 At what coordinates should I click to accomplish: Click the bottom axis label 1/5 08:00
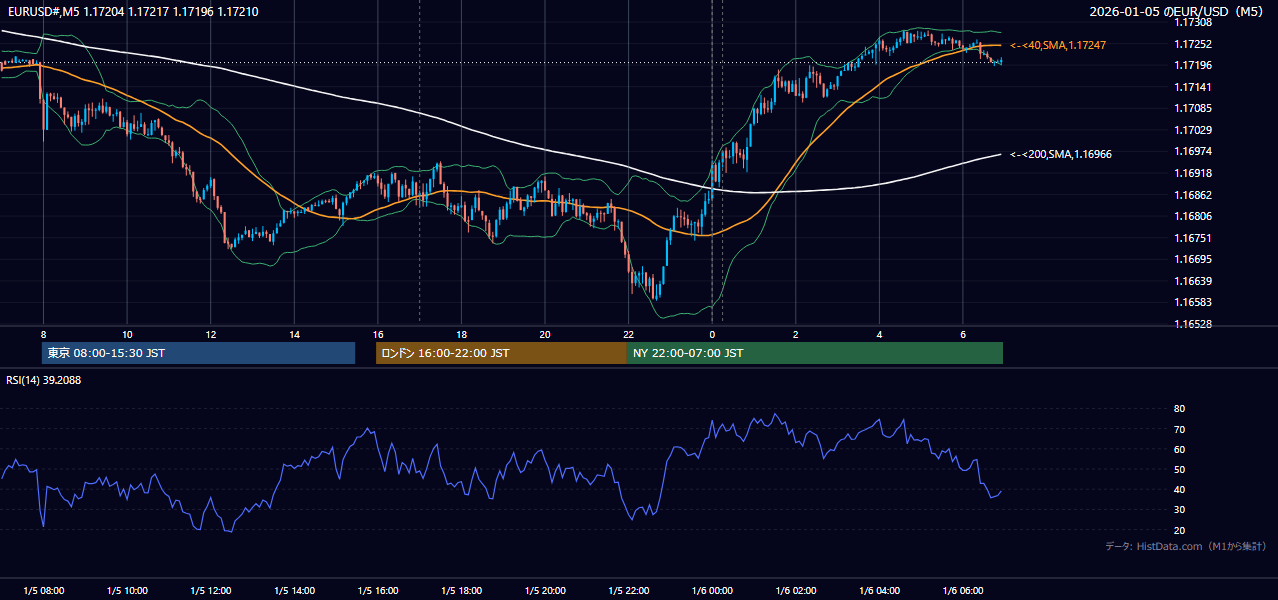43,591
